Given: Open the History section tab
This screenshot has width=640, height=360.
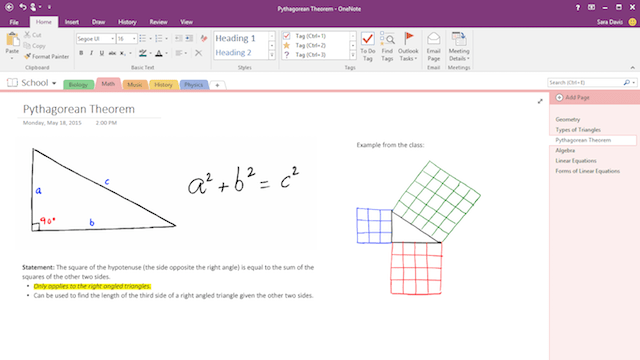Looking at the screenshot, I should pos(163,85).
